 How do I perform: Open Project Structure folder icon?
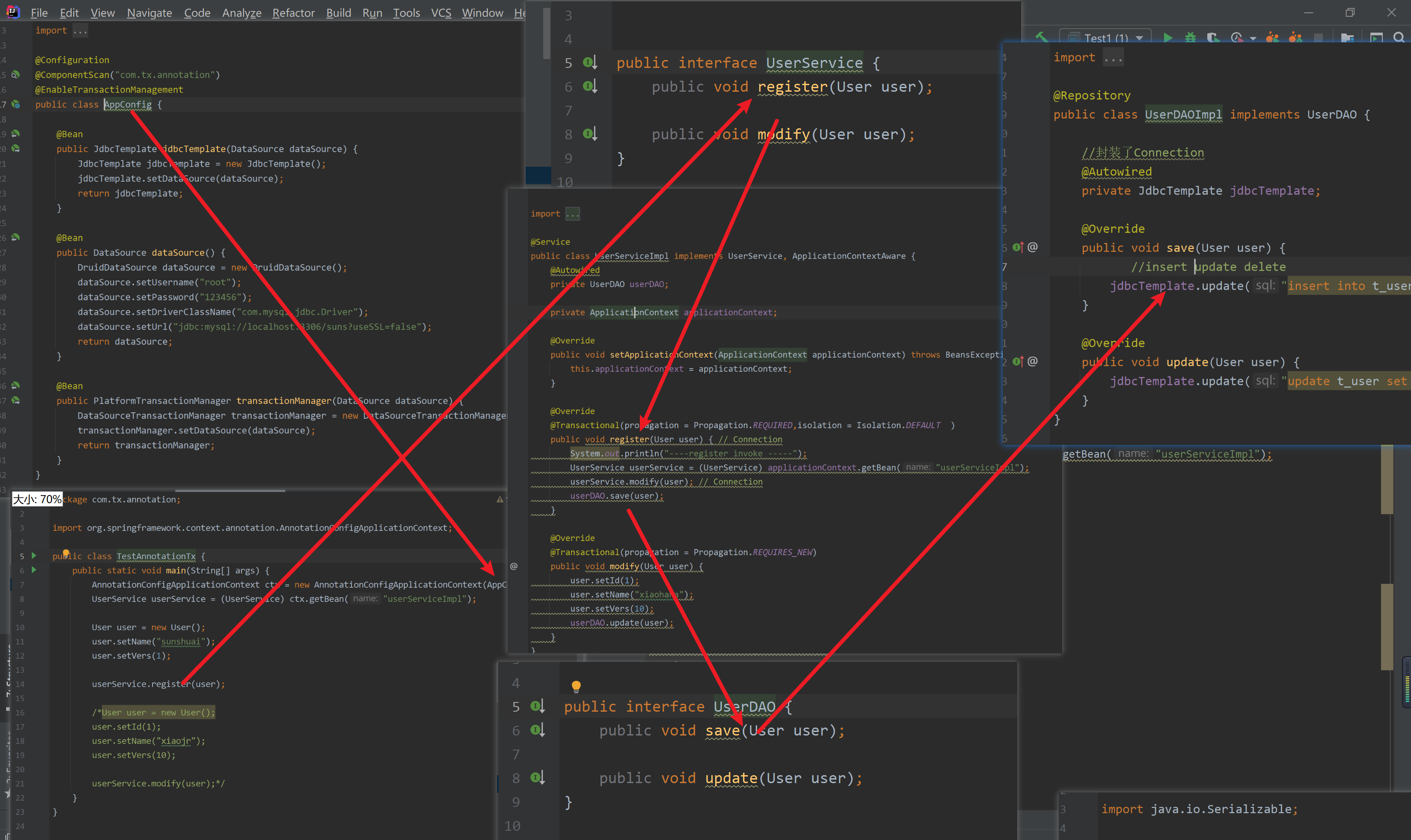click(1347, 38)
